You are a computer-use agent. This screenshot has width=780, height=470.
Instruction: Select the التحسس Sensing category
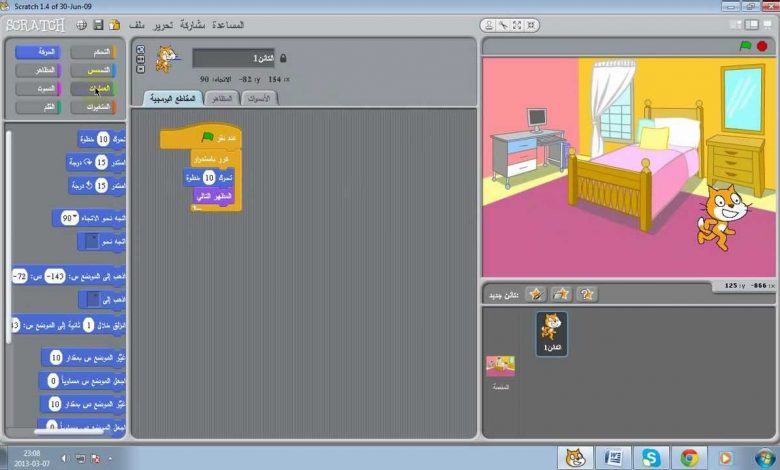[94, 70]
